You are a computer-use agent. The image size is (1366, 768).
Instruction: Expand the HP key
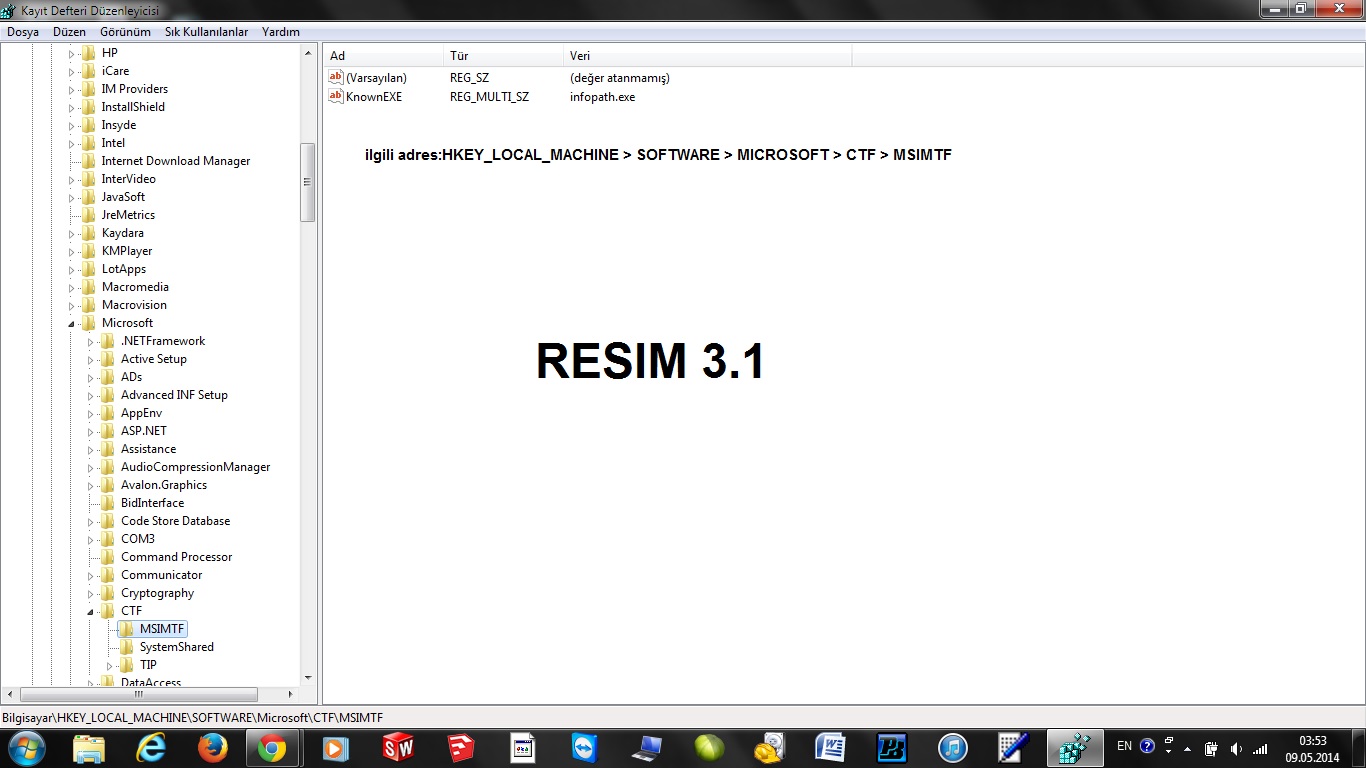[x=71, y=53]
